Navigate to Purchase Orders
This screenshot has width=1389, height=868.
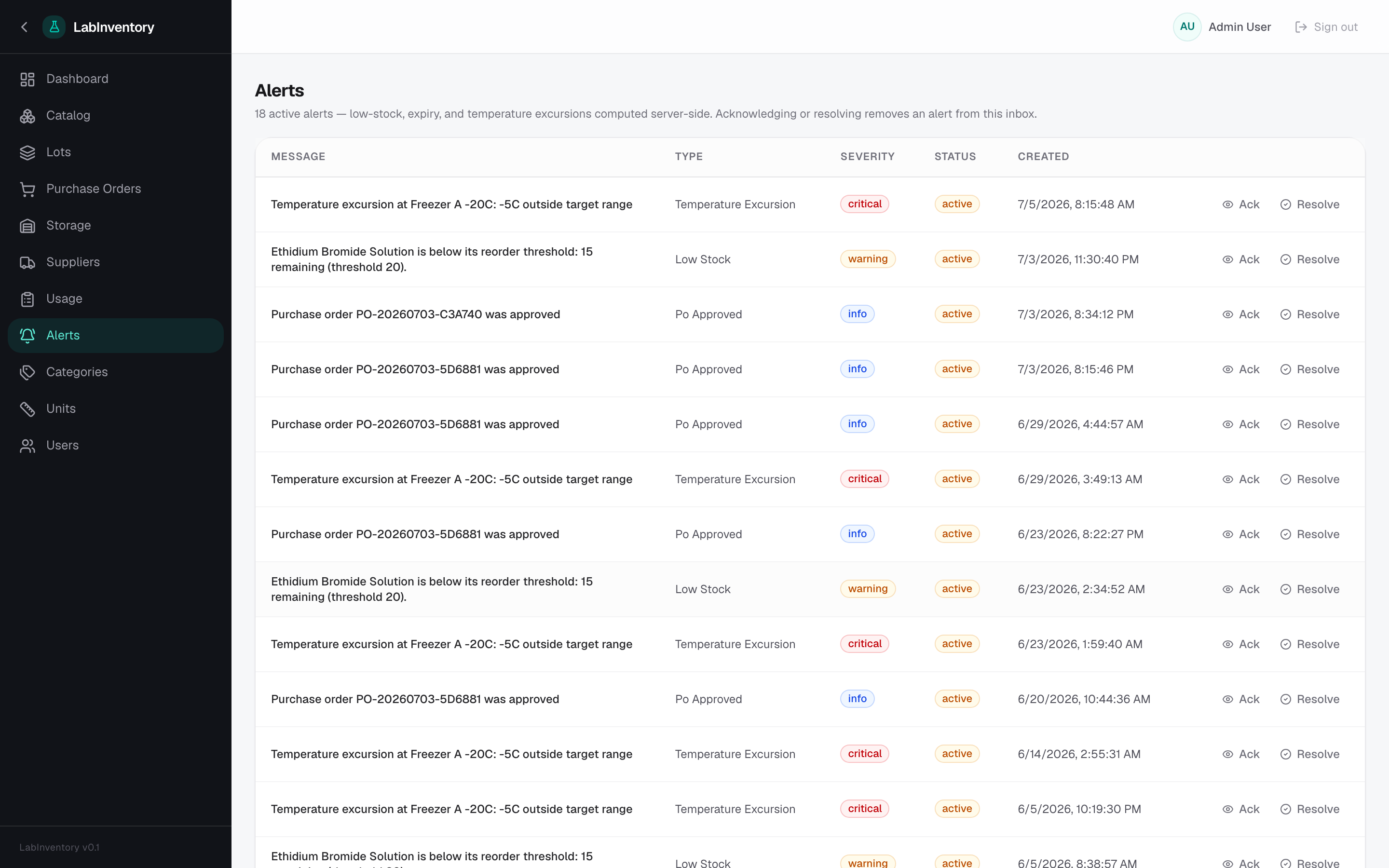115,189
